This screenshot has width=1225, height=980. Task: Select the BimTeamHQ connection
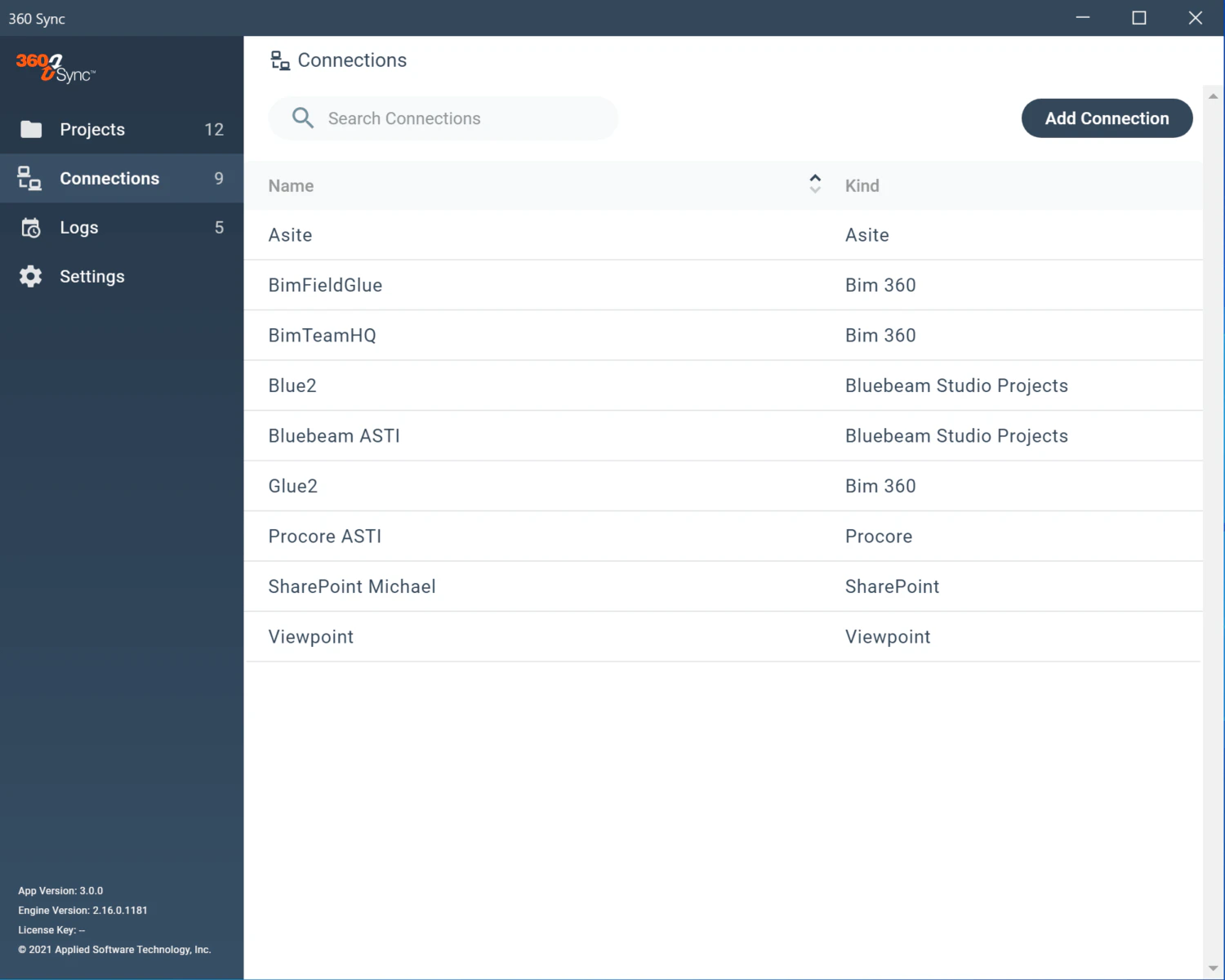[322, 336]
